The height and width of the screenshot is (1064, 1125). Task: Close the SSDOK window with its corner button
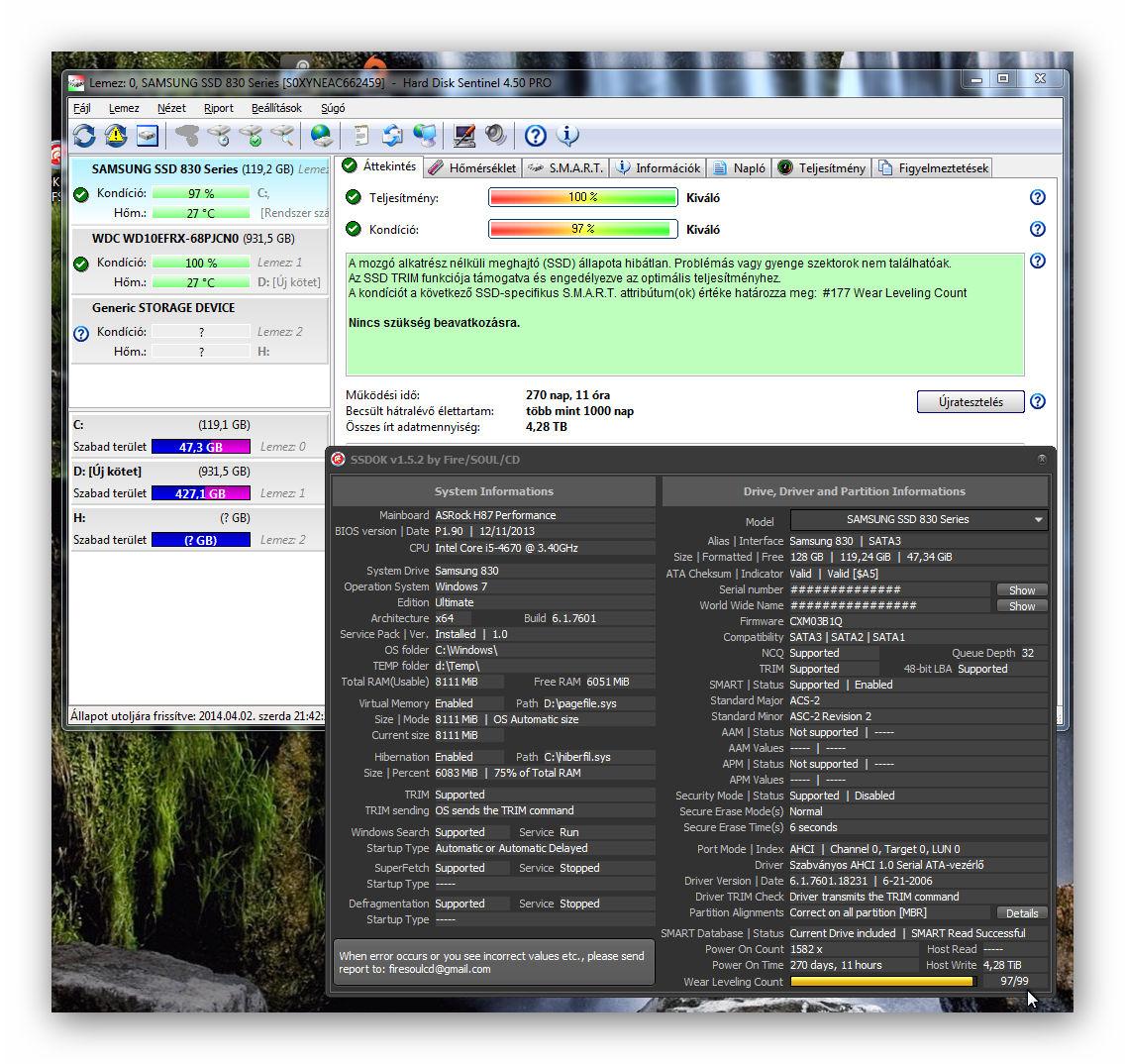[x=1042, y=459]
